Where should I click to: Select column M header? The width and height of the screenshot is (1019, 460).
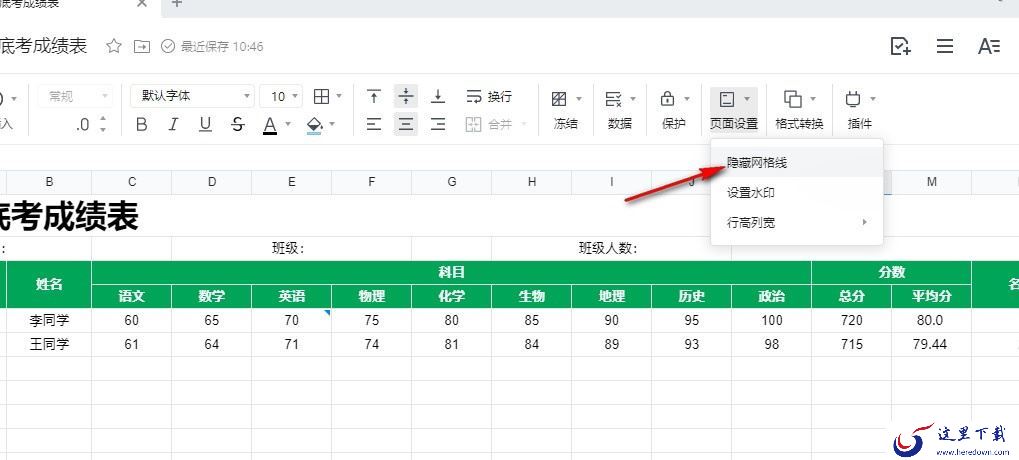coord(932,183)
